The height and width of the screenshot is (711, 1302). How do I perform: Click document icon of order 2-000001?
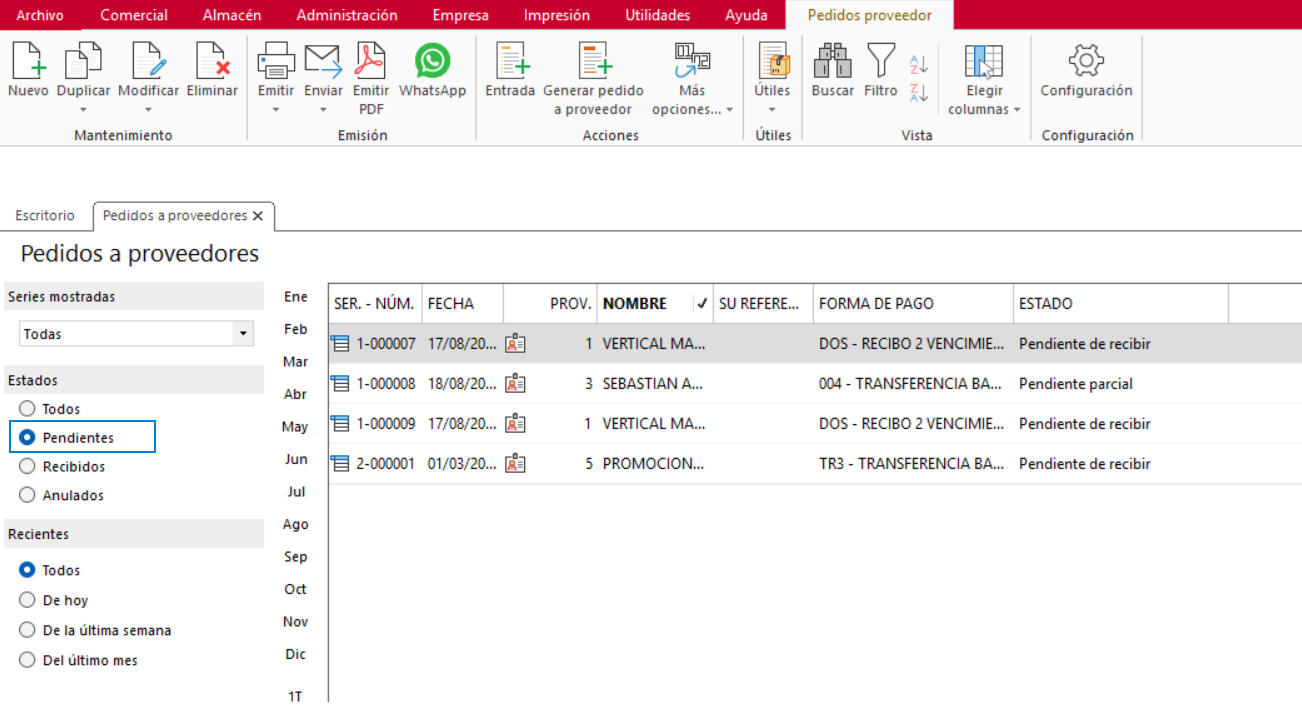click(340, 464)
